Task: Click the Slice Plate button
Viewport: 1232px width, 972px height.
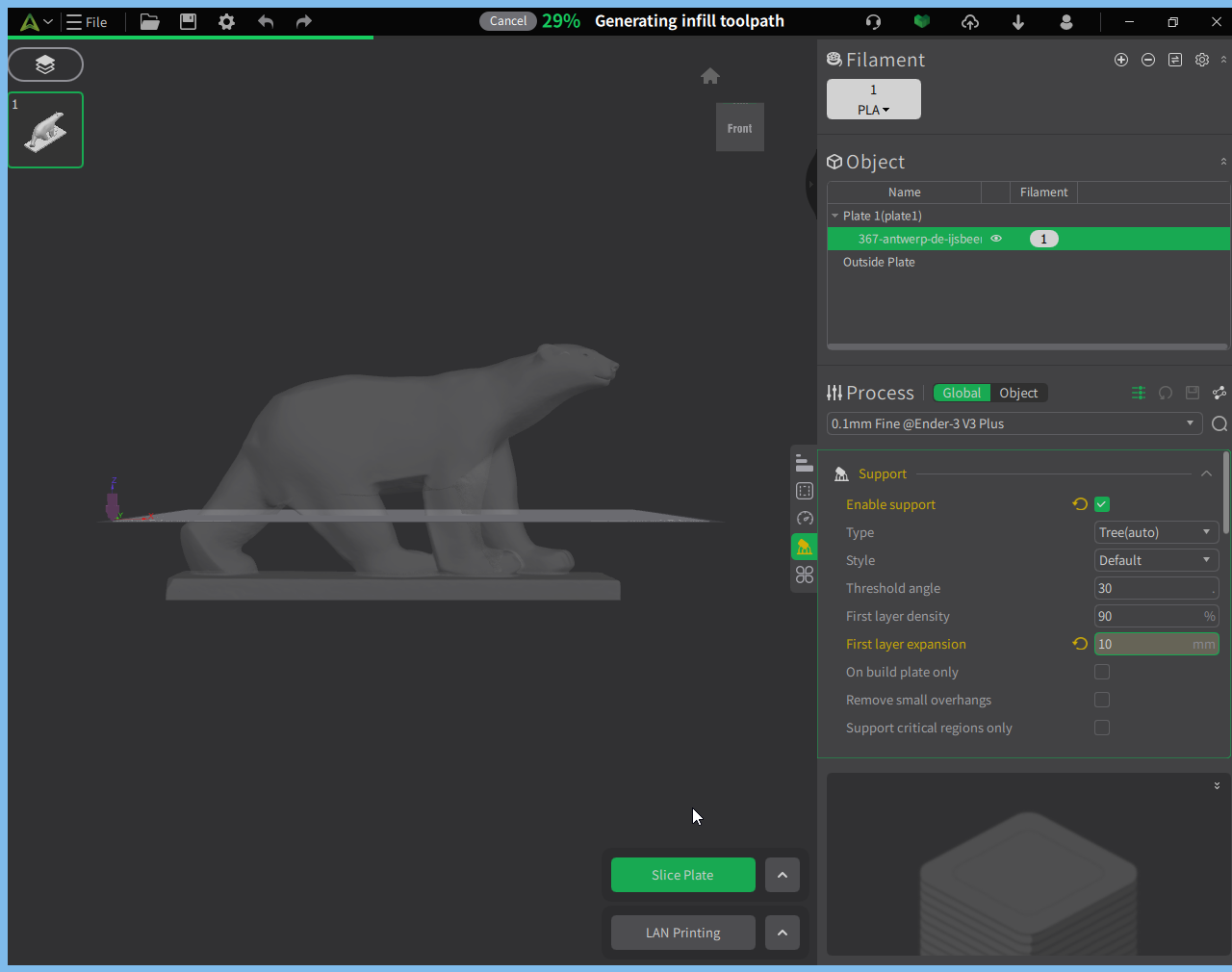Action: (683, 875)
